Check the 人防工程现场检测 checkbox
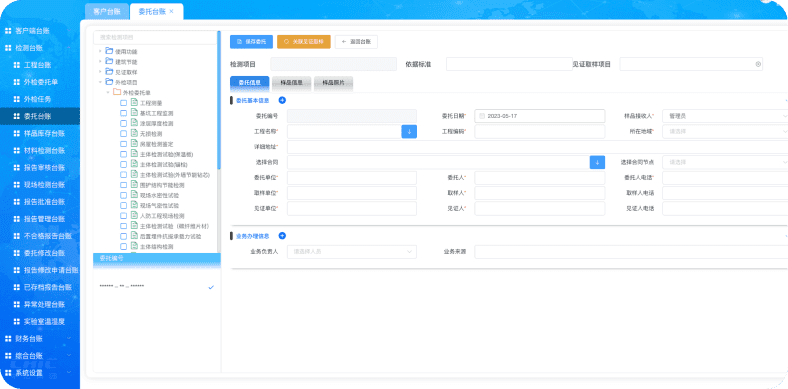Screen dimensions: 788x389 (124, 216)
